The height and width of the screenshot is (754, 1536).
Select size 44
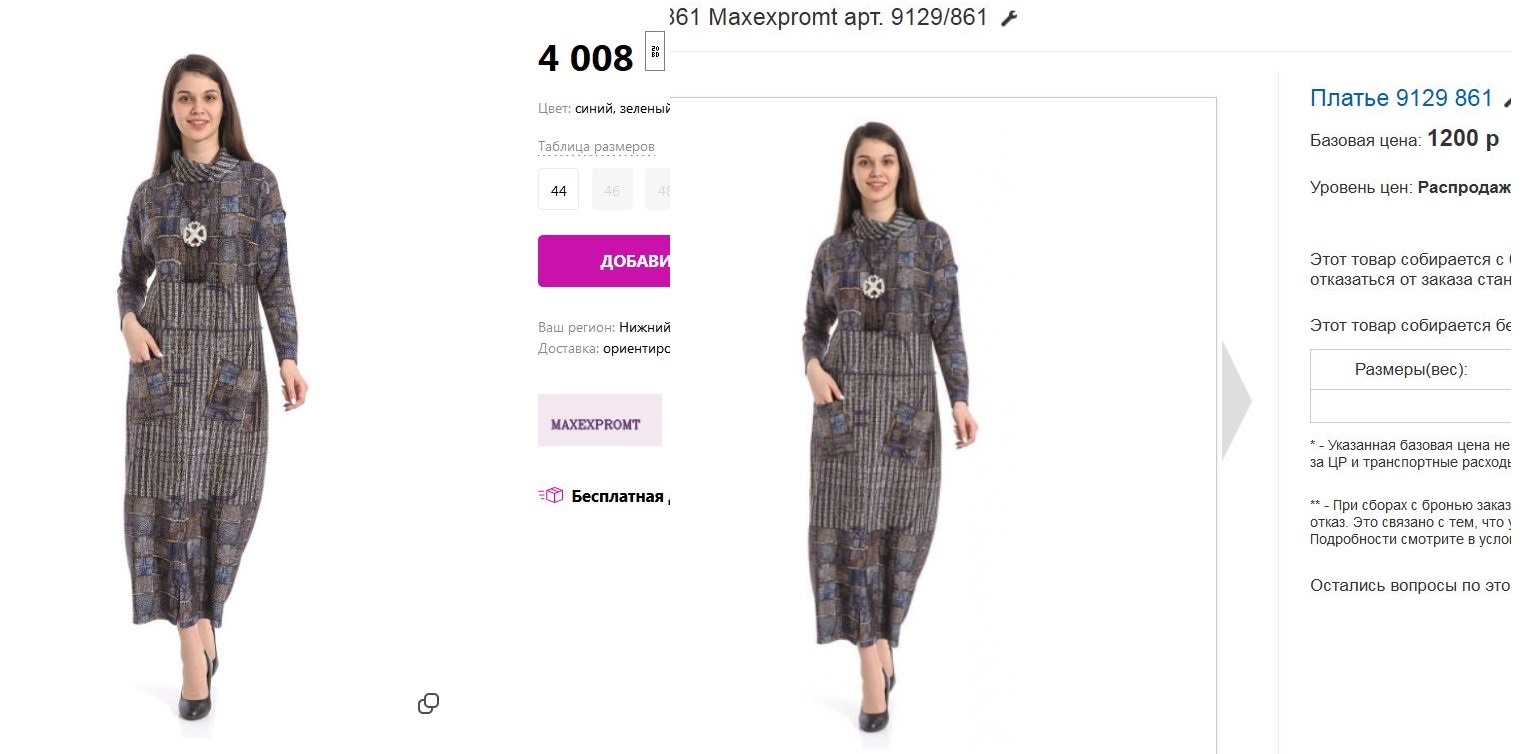tap(558, 190)
